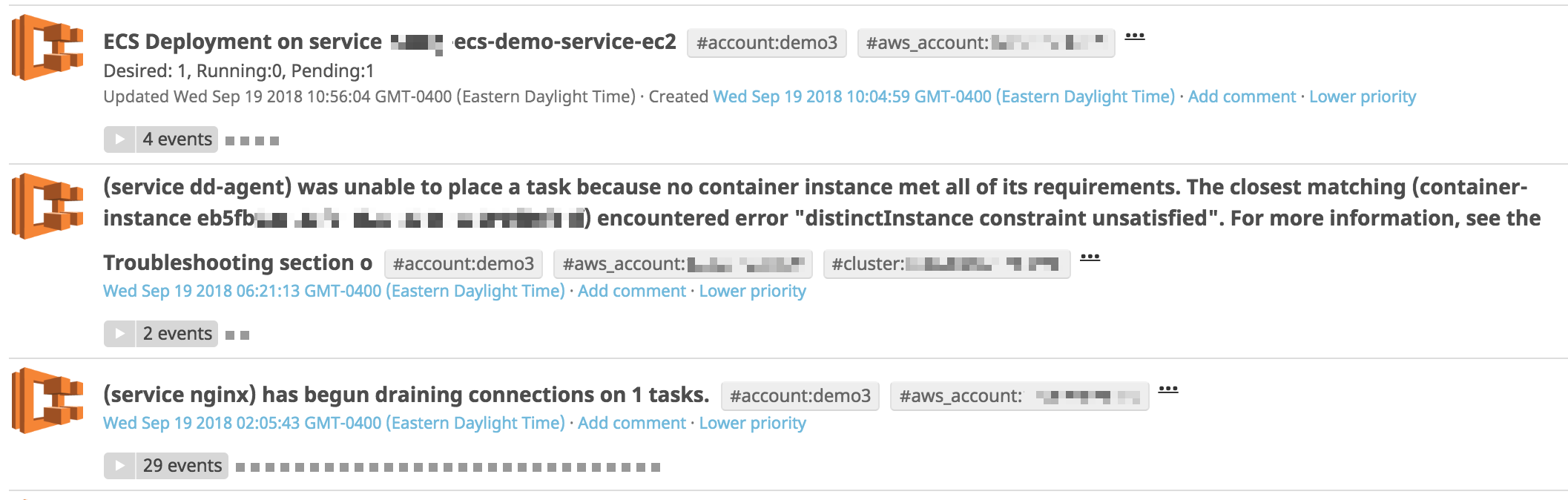The width and height of the screenshot is (1568, 500).
Task: Add comment to the ECS Deployment event
Action: (1242, 97)
